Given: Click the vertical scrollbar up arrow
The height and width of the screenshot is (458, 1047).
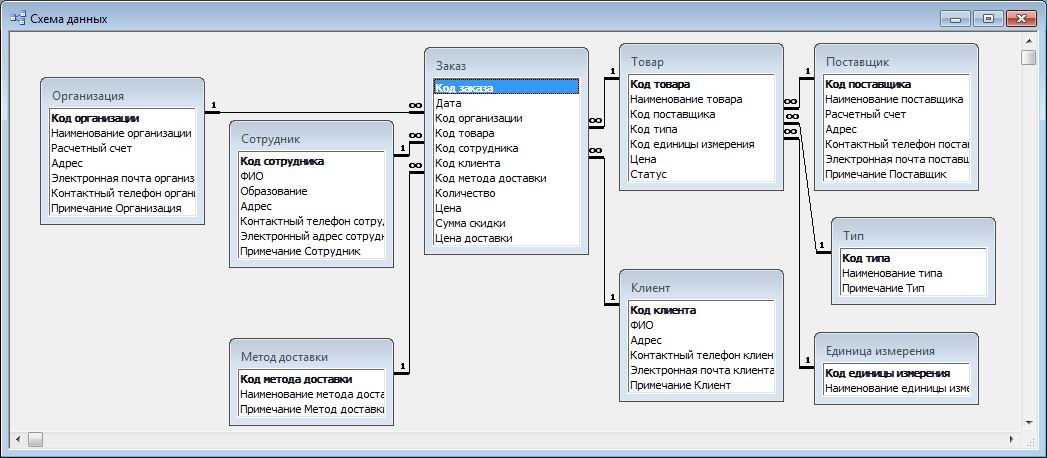Looking at the screenshot, I should click(x=1028, y=40).
